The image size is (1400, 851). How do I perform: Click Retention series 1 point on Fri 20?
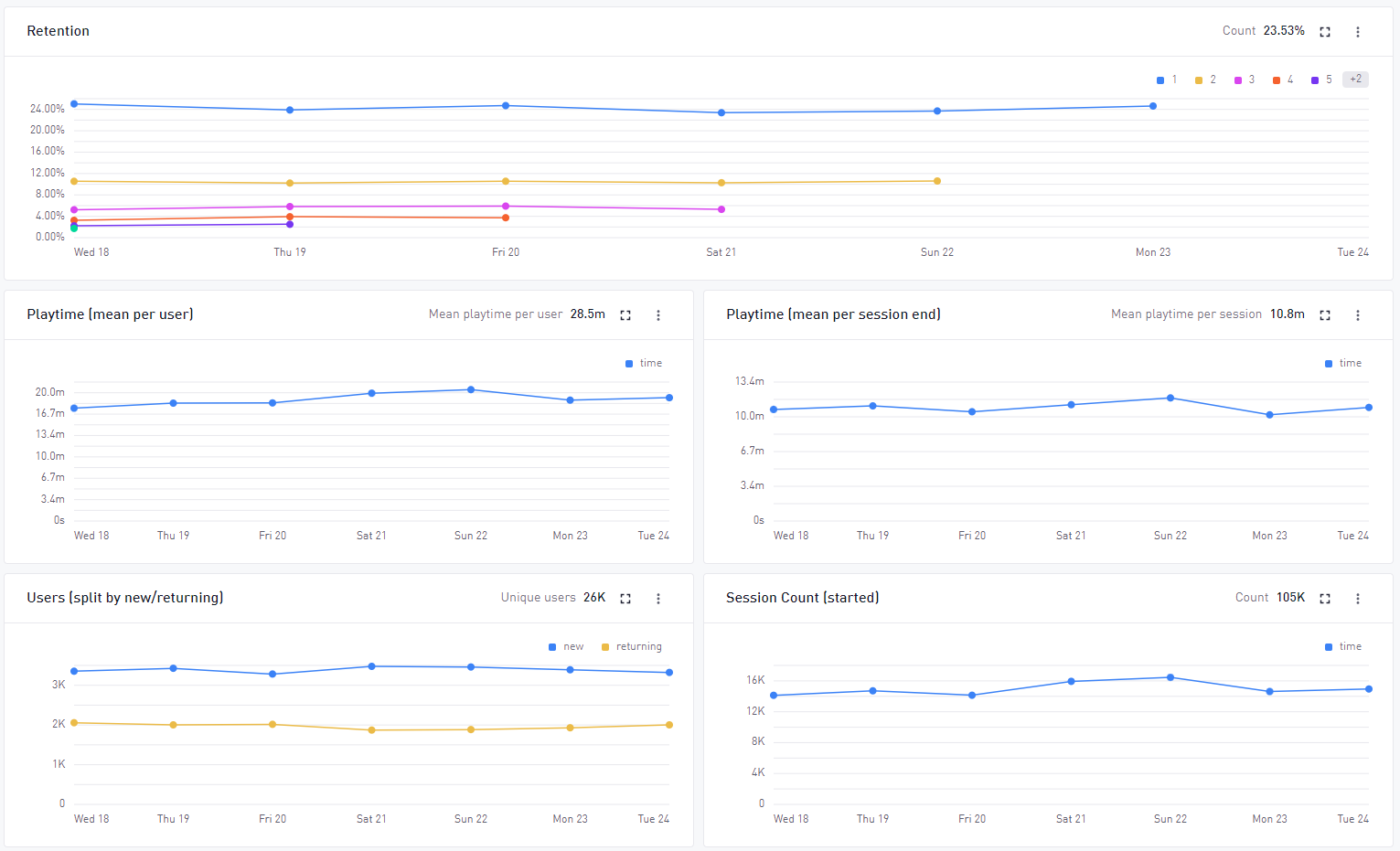(506, 106)
